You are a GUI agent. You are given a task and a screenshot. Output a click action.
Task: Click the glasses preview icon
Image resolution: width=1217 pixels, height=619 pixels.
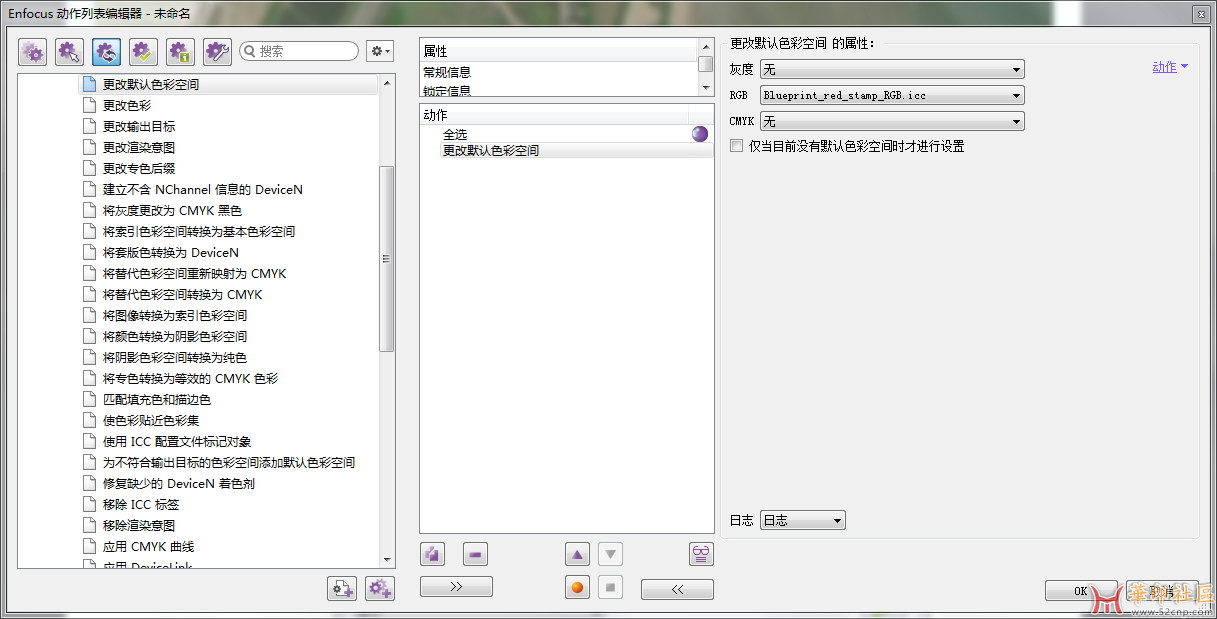[702, 554]
